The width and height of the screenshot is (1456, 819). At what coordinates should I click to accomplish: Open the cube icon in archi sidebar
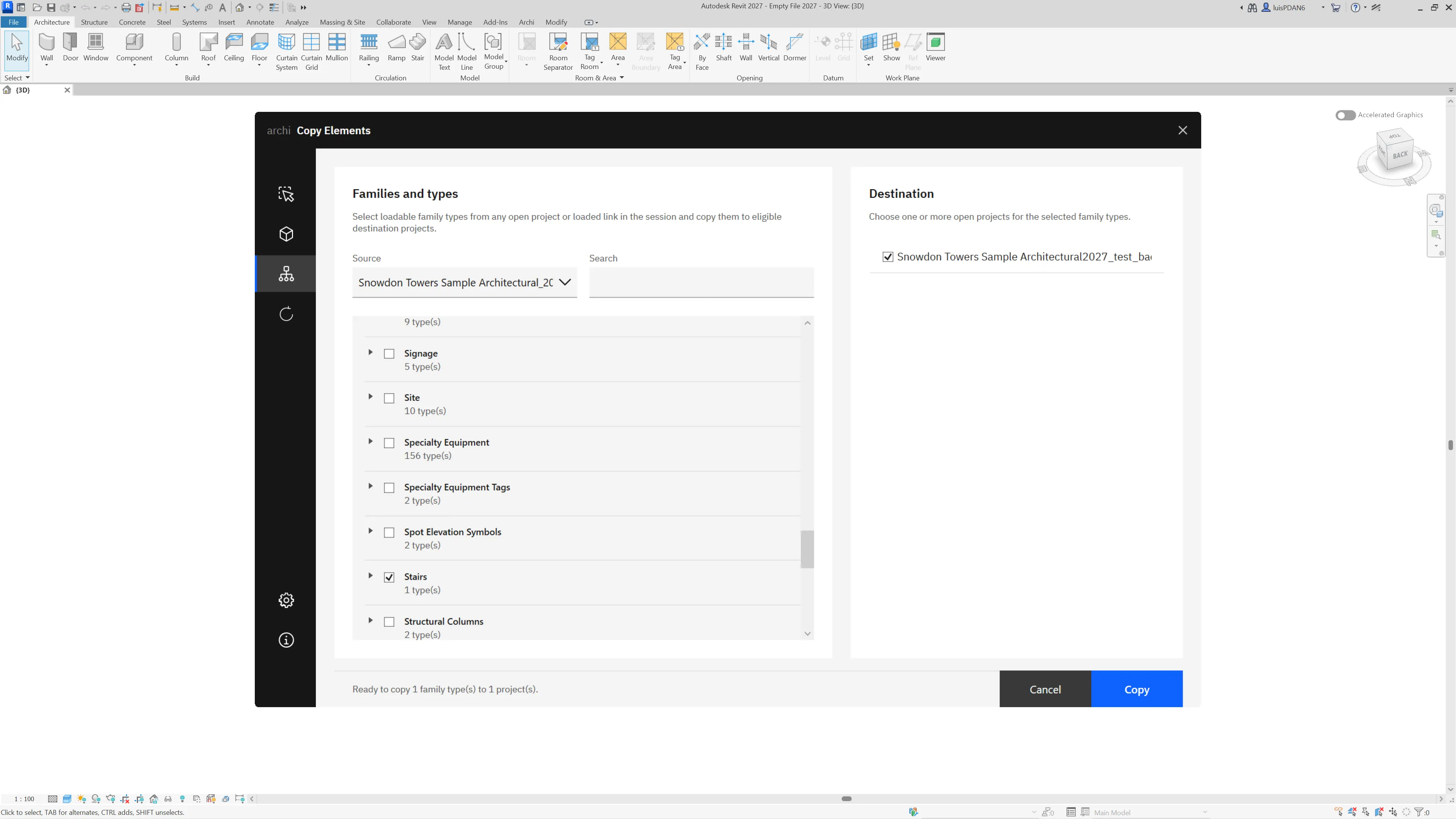(286, 234)
